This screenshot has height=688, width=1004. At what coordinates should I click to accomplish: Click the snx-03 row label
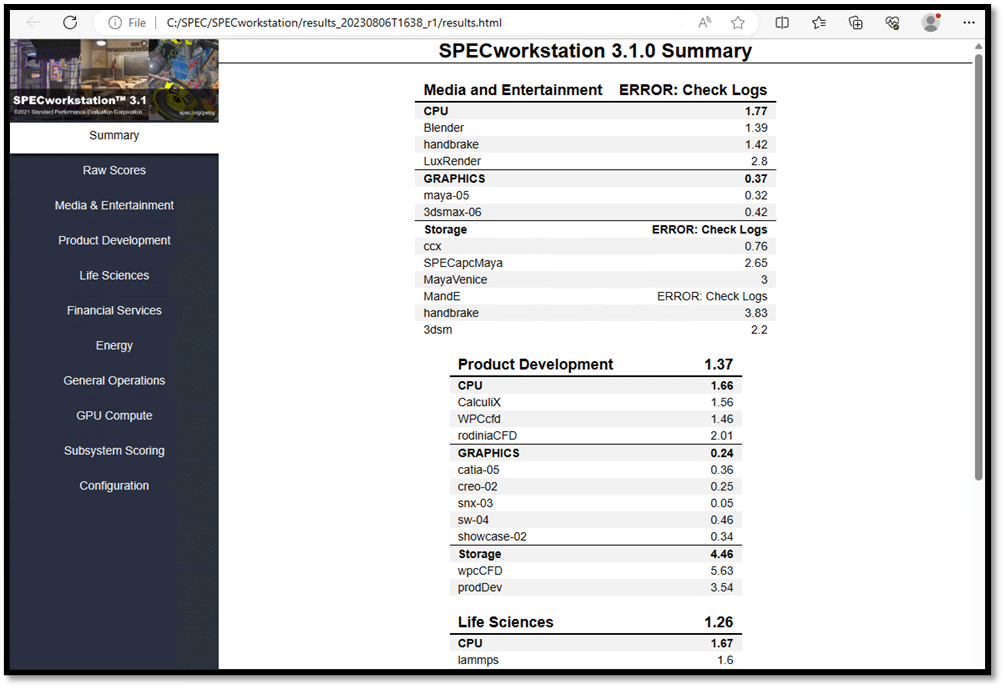coord(475,503)
